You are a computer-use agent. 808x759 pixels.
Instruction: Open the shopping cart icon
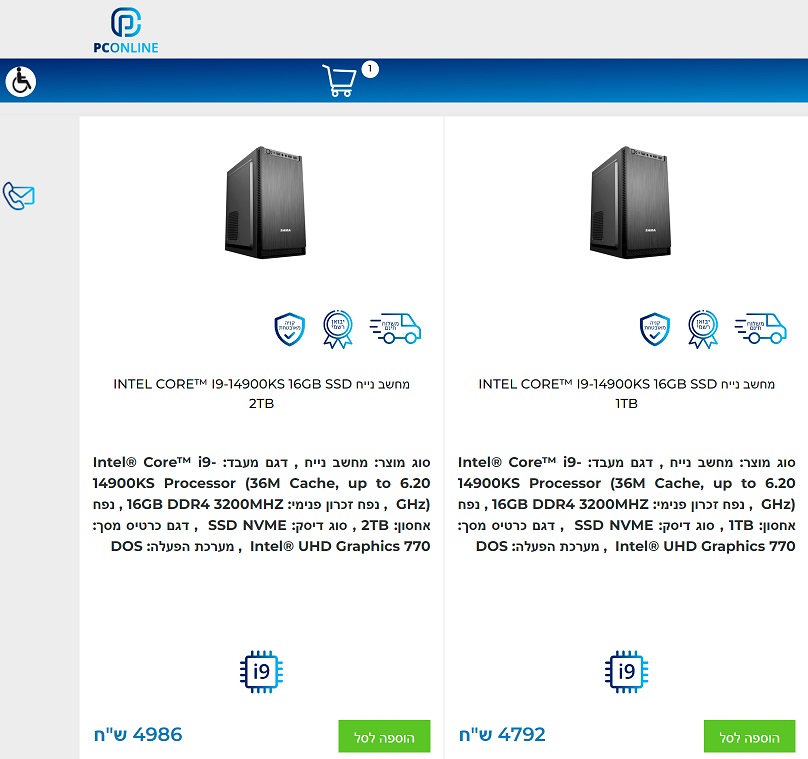coord(339,80)
